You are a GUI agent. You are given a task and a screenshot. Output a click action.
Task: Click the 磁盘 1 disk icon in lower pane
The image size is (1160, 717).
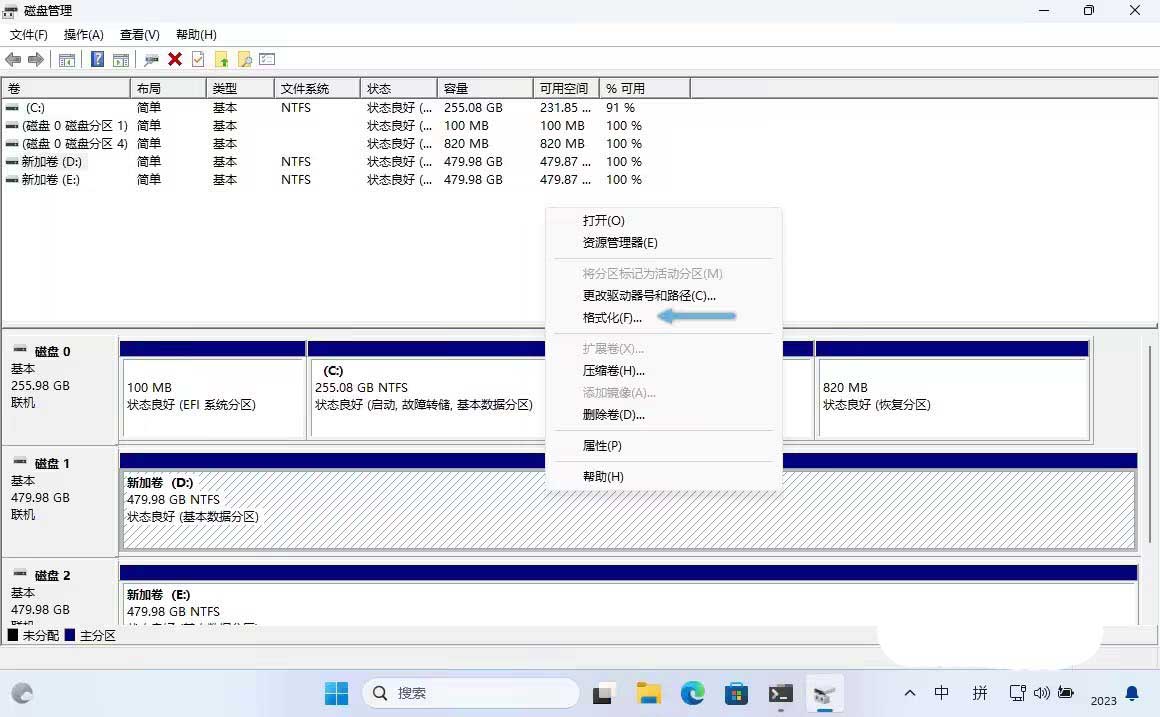click(x=20, y=462)
